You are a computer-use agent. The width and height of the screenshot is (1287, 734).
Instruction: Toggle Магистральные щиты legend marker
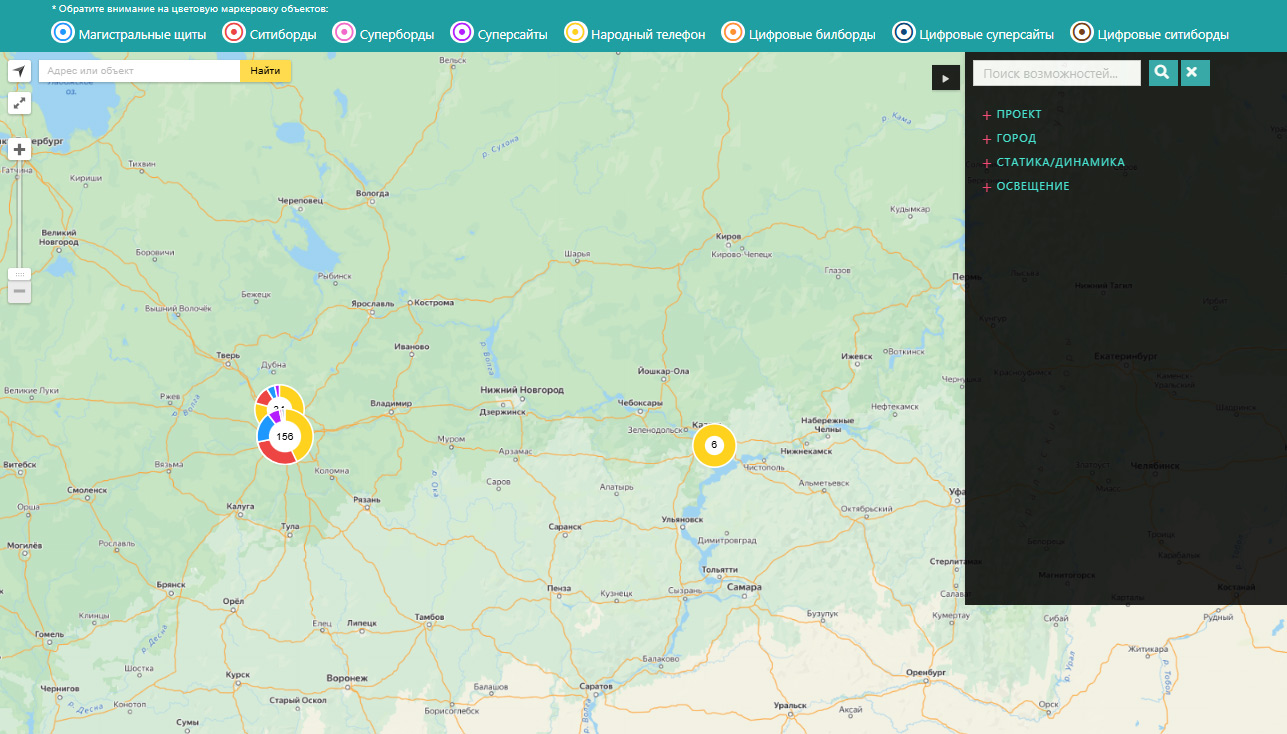tap(63, 33)
